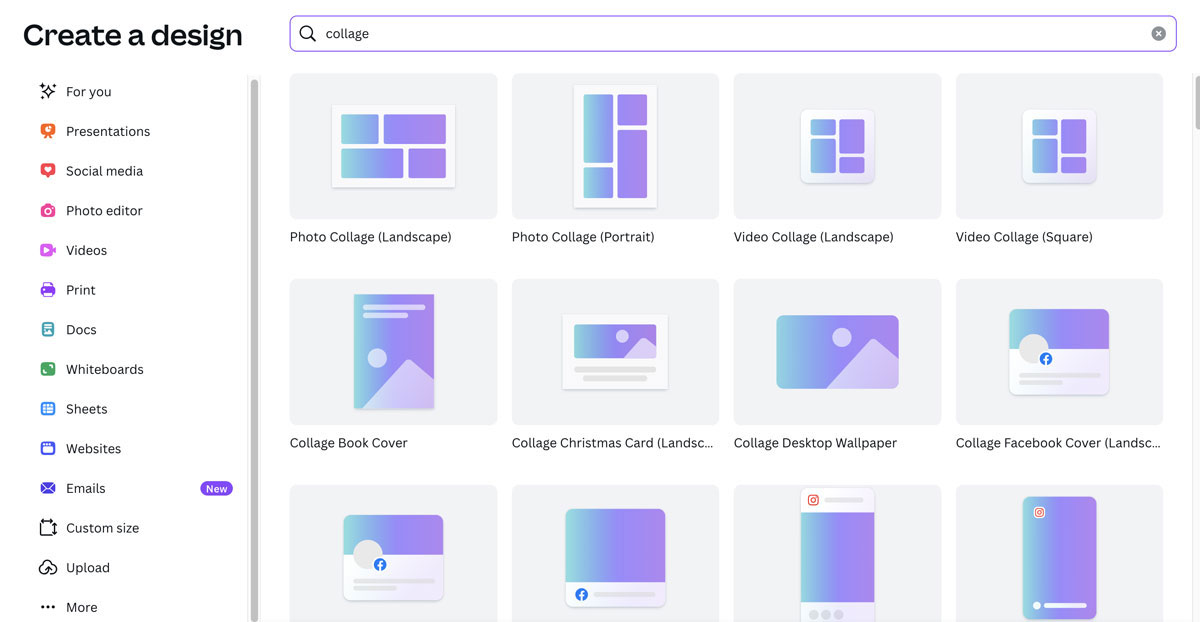Clear the collage search text
This screenshot has height=622, width=1200.
point(1158,34)
